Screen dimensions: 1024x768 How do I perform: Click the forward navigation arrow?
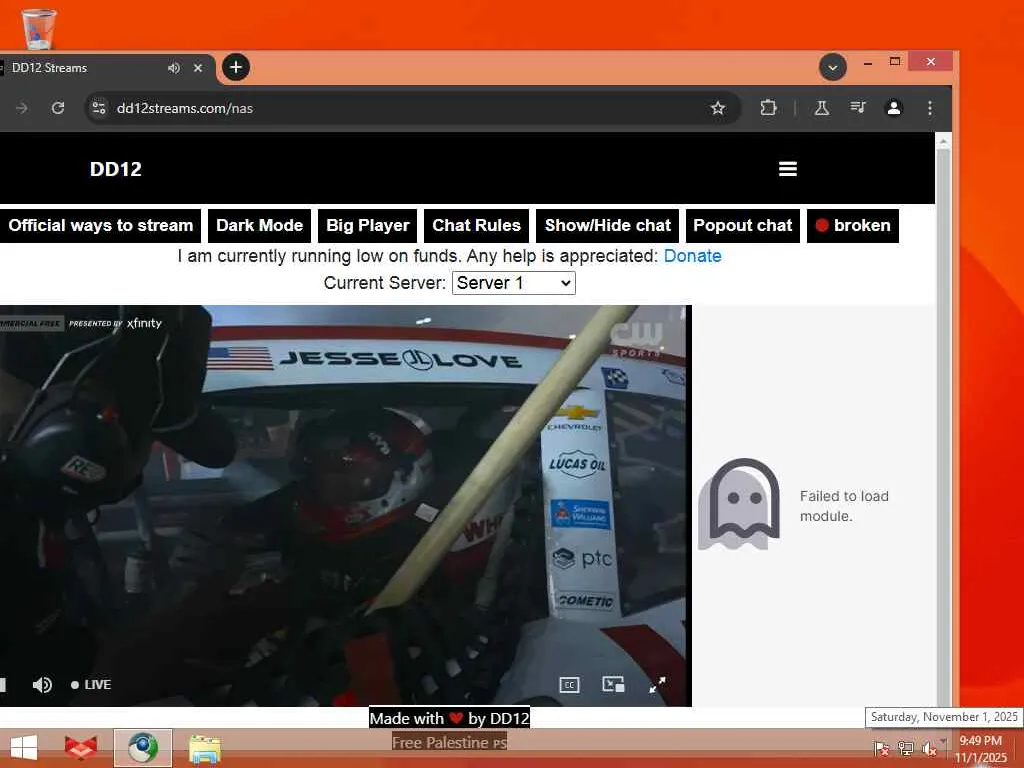(22, 108)
